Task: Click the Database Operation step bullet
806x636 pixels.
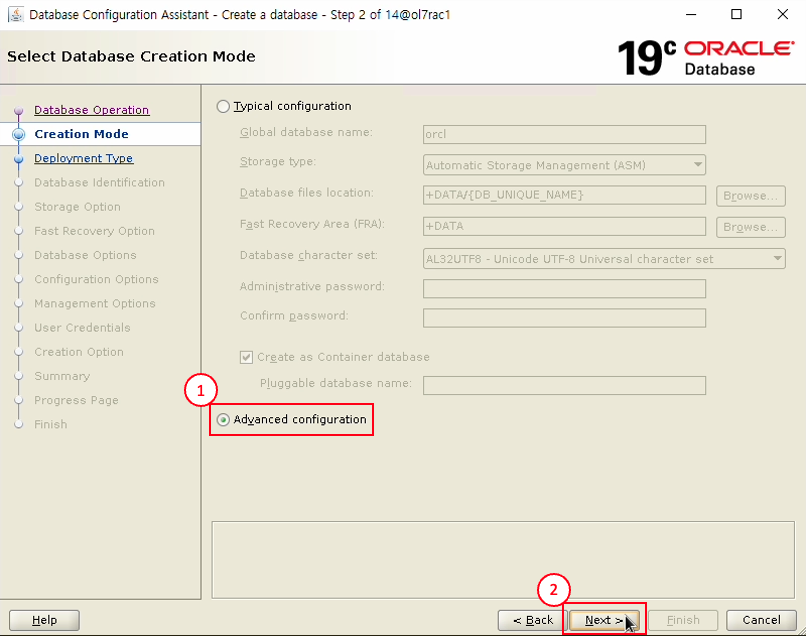Action: coord(19,110)
